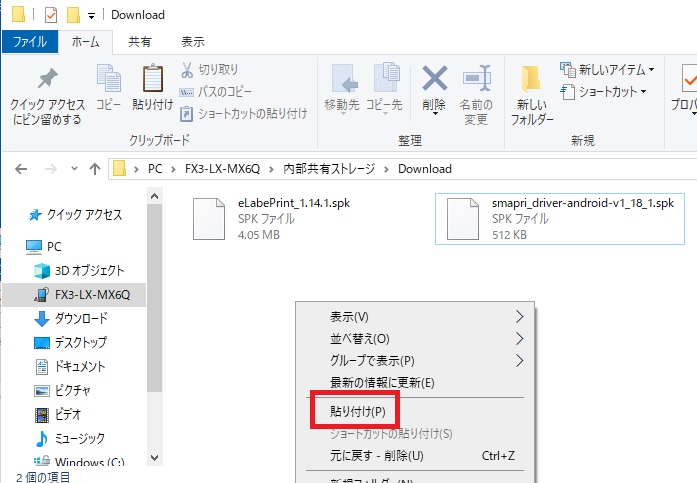Select ダウンロード in the navigation pane
697x483 pixels.
click(82, 319)
